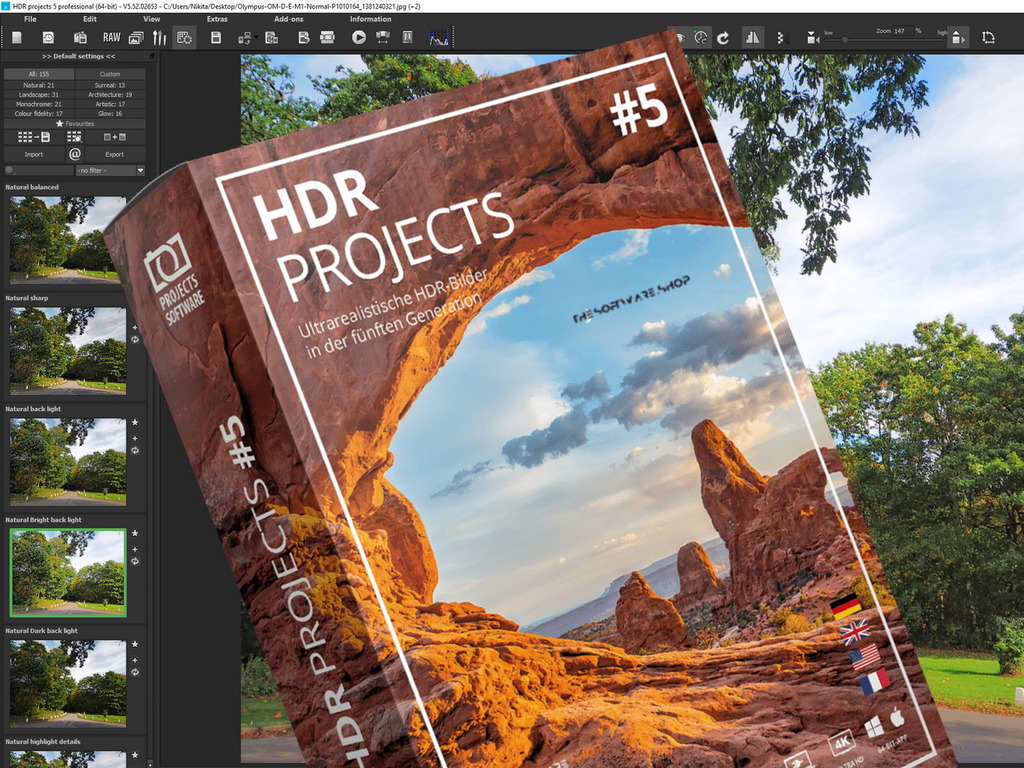The image size is (1024, 768).
Task: Mark Natural back light as favourite star
Action: [135, 423]
